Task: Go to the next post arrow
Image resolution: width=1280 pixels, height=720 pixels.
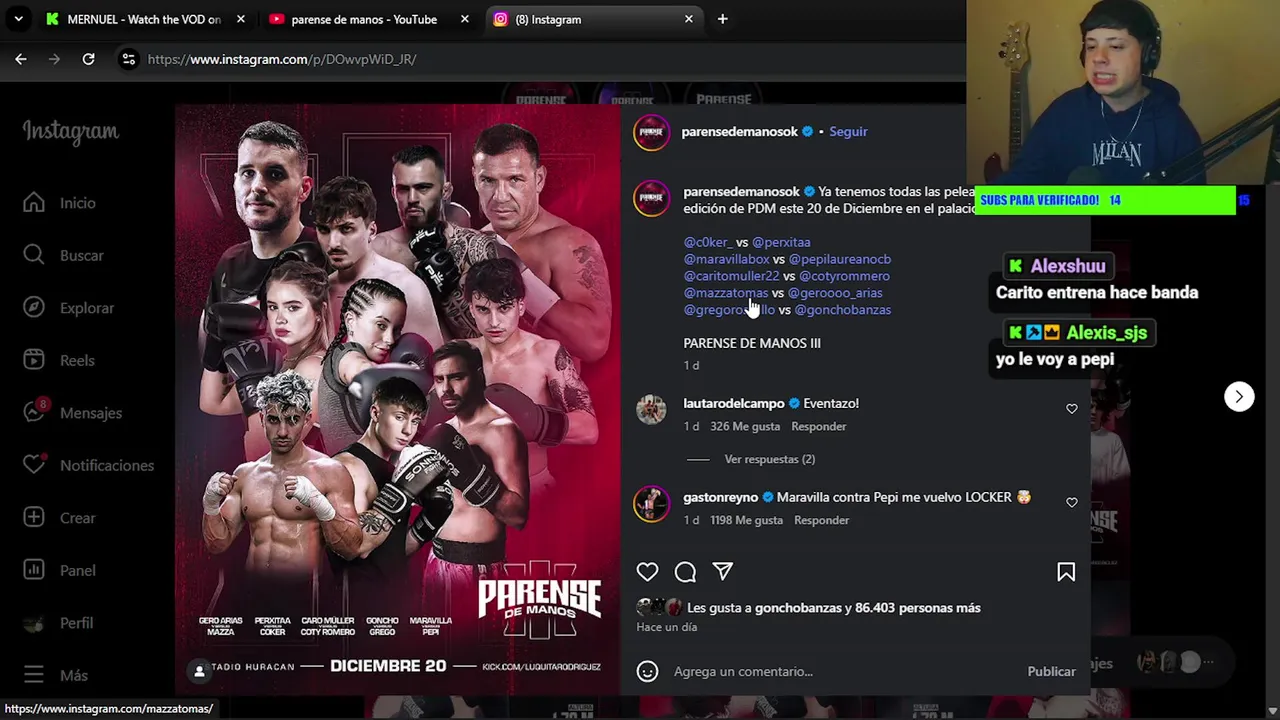Action: 1239,397
